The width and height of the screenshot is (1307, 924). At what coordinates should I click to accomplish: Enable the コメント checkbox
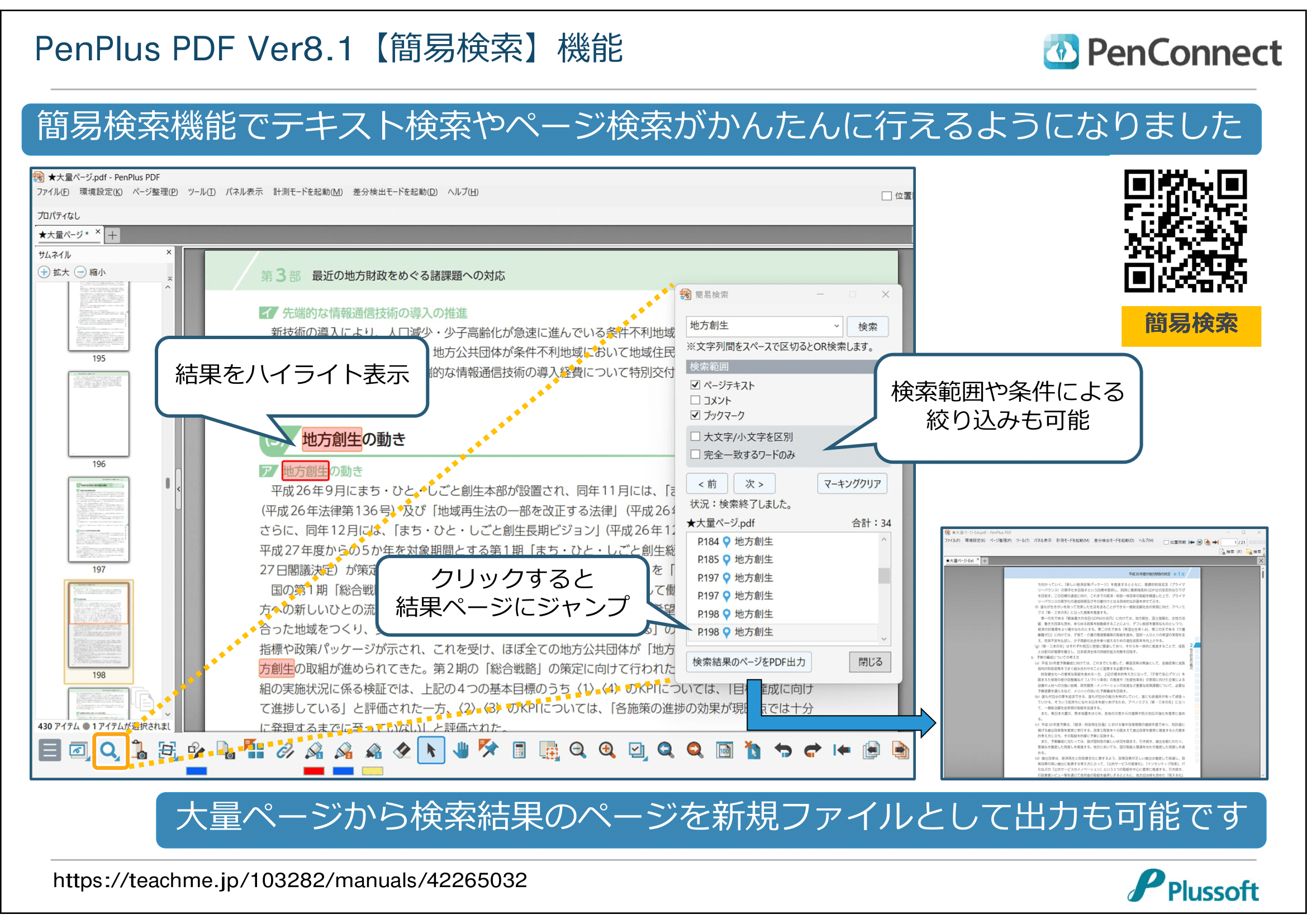[x=695, y=400]
